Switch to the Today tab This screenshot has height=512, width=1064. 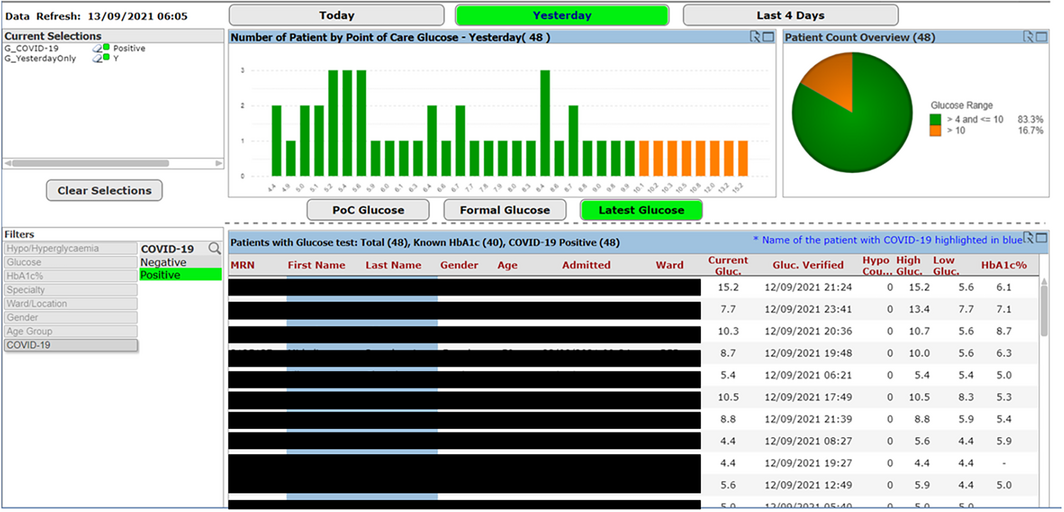(x=336, y=16)
